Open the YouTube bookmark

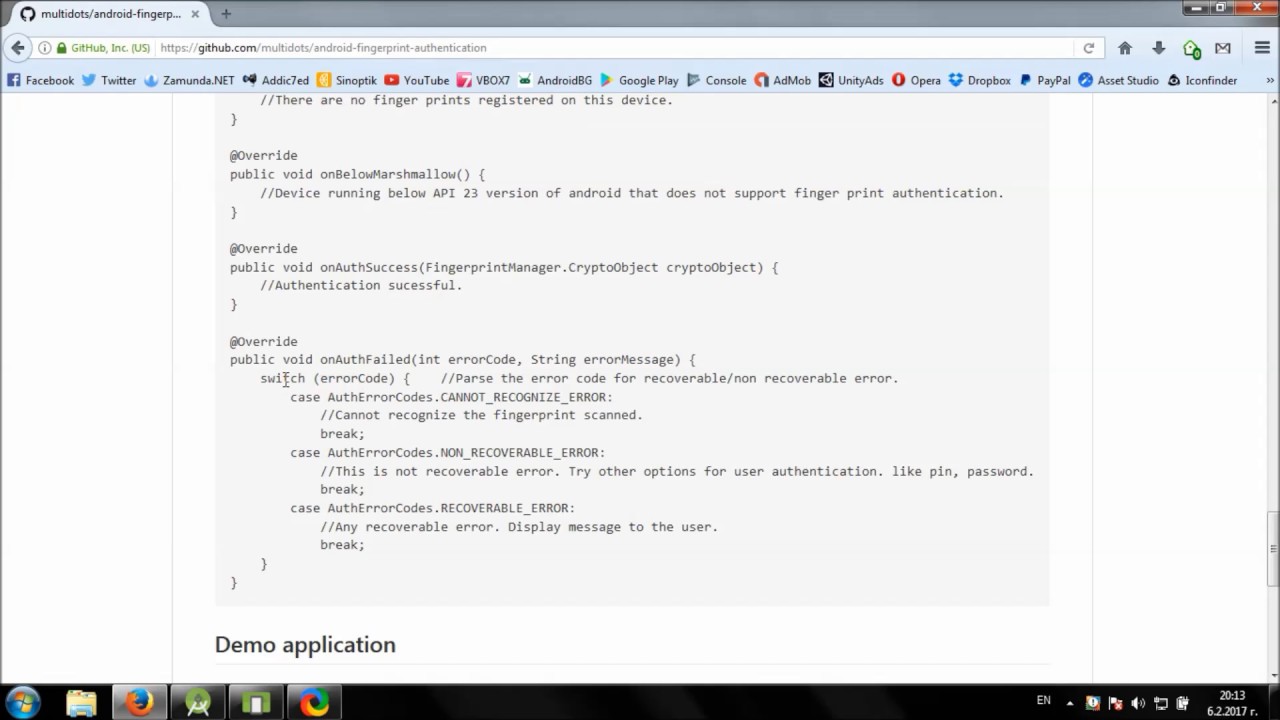coord(417,80)
